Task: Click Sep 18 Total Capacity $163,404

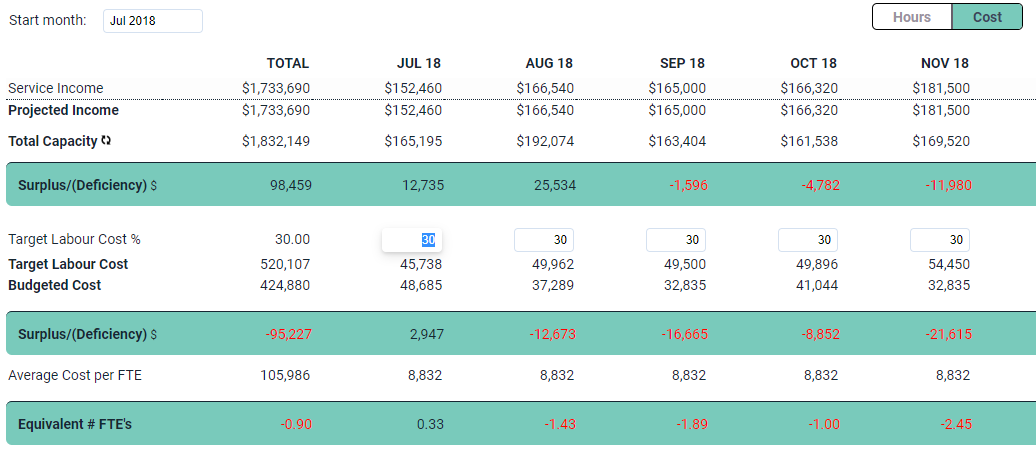Action: (x=677, y=141)
